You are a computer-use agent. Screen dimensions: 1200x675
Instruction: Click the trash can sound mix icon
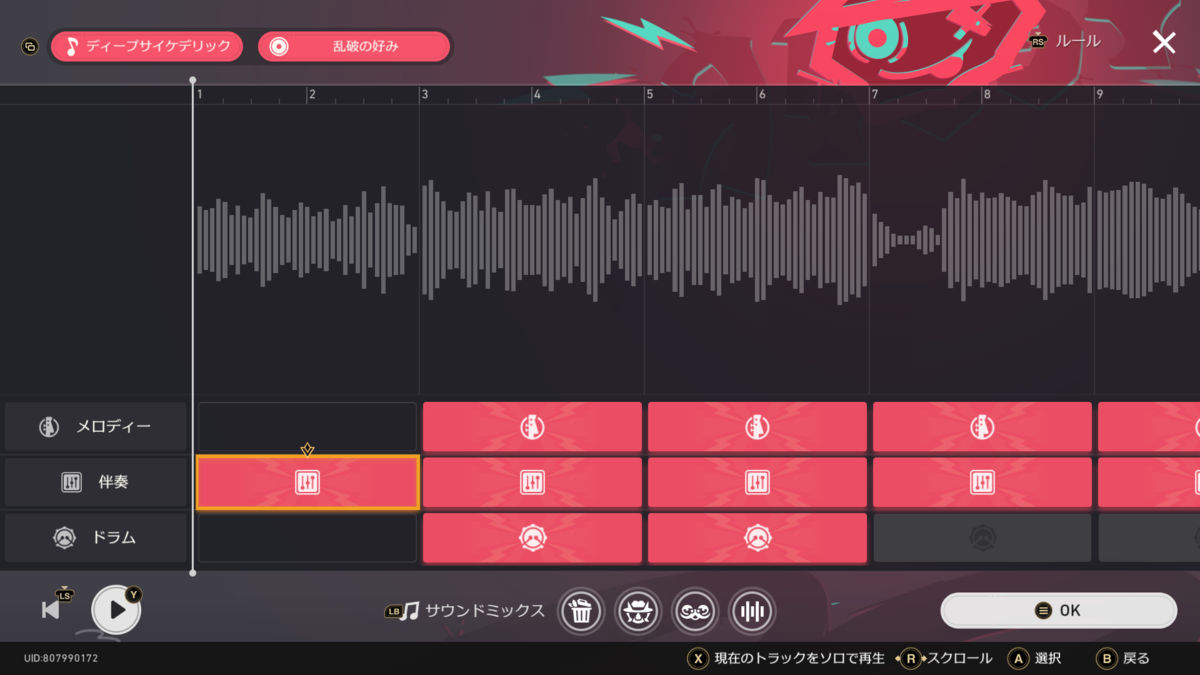point(581,611)
